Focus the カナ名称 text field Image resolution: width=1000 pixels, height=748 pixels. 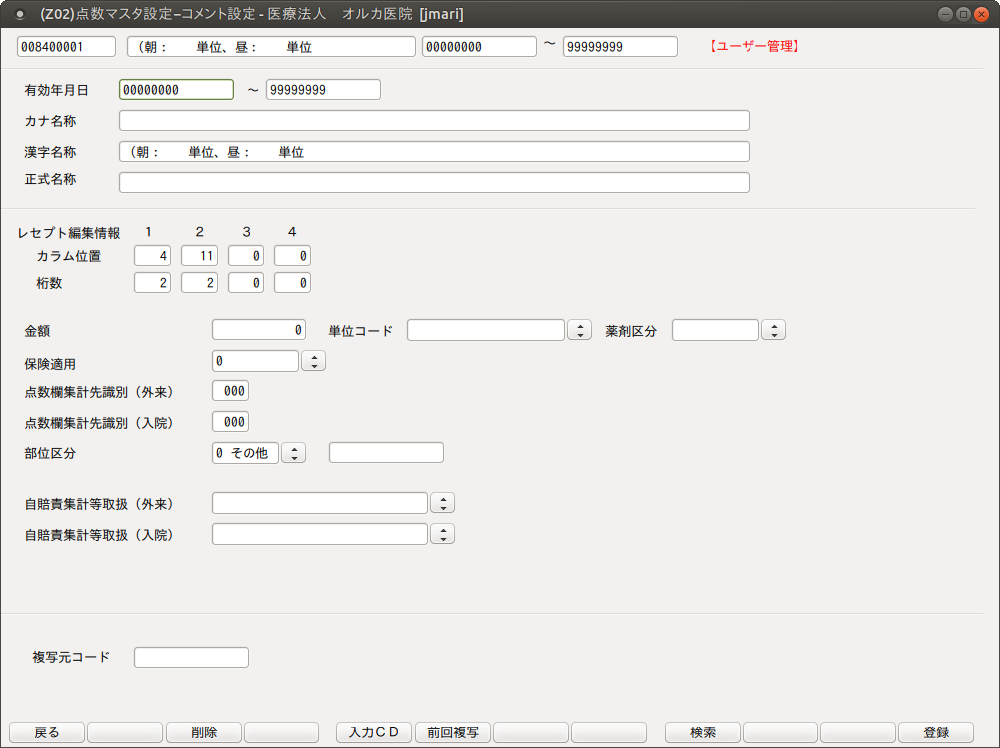point(434,121)
